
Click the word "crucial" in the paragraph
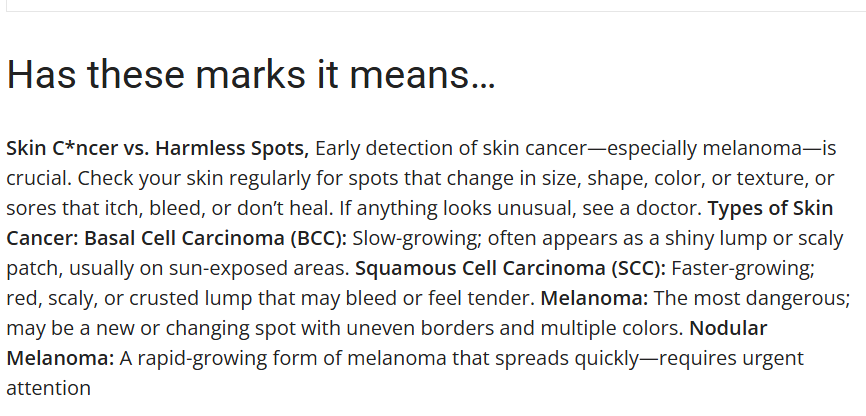(x=35, y=179)
